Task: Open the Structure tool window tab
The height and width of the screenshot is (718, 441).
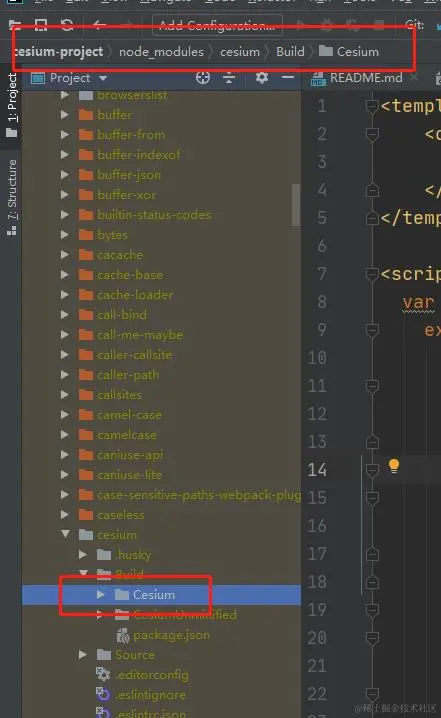Action: (x=12, y=197)
